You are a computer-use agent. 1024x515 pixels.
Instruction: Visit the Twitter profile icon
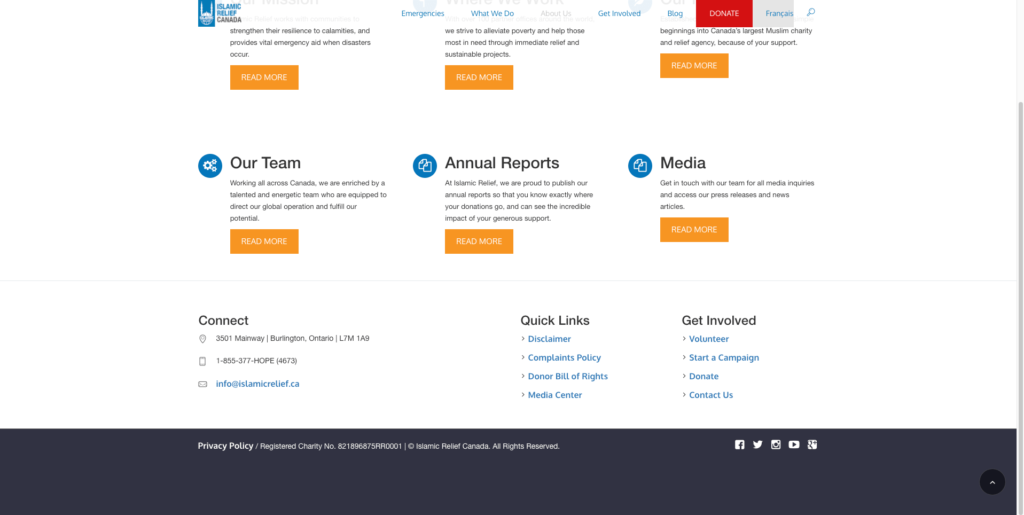(x=758, y=445)
